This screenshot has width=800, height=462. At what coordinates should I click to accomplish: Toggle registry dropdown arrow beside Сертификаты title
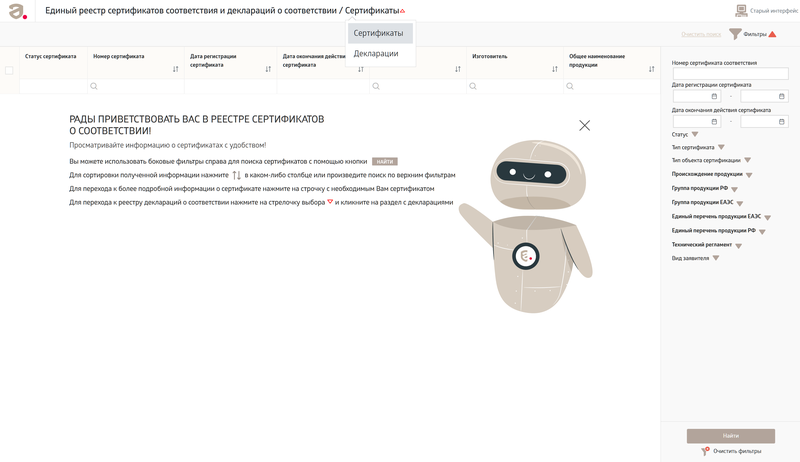(x=403, y=11)
